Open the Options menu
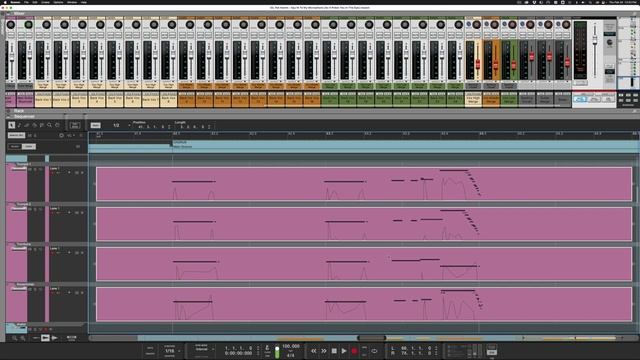640x360 pixels. pos(58,2)
